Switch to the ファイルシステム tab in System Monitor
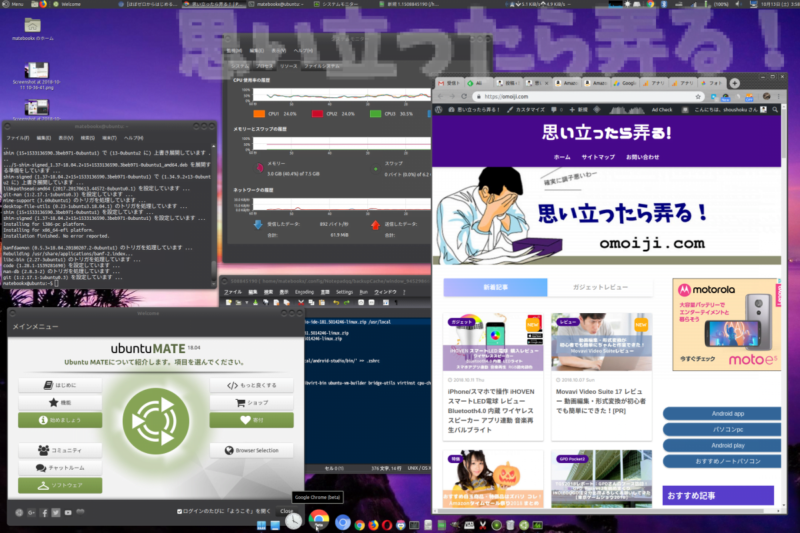 pyautogui.click(x=322, y=66)
